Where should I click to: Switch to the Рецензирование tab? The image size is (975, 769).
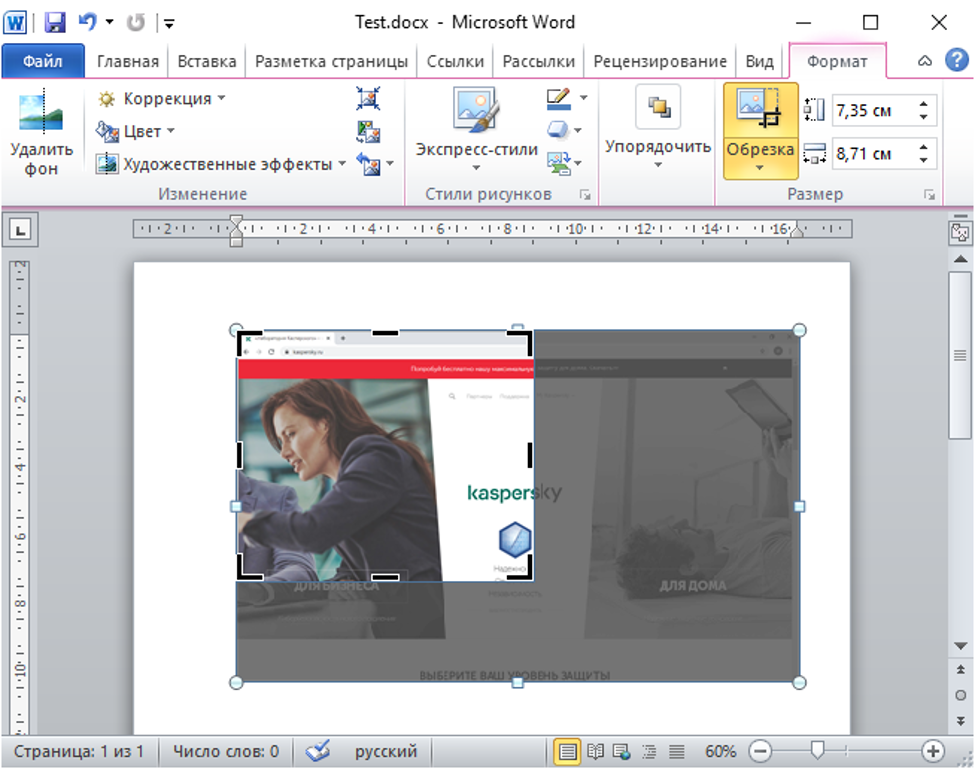pyautogui.click(x=659, y=61)
